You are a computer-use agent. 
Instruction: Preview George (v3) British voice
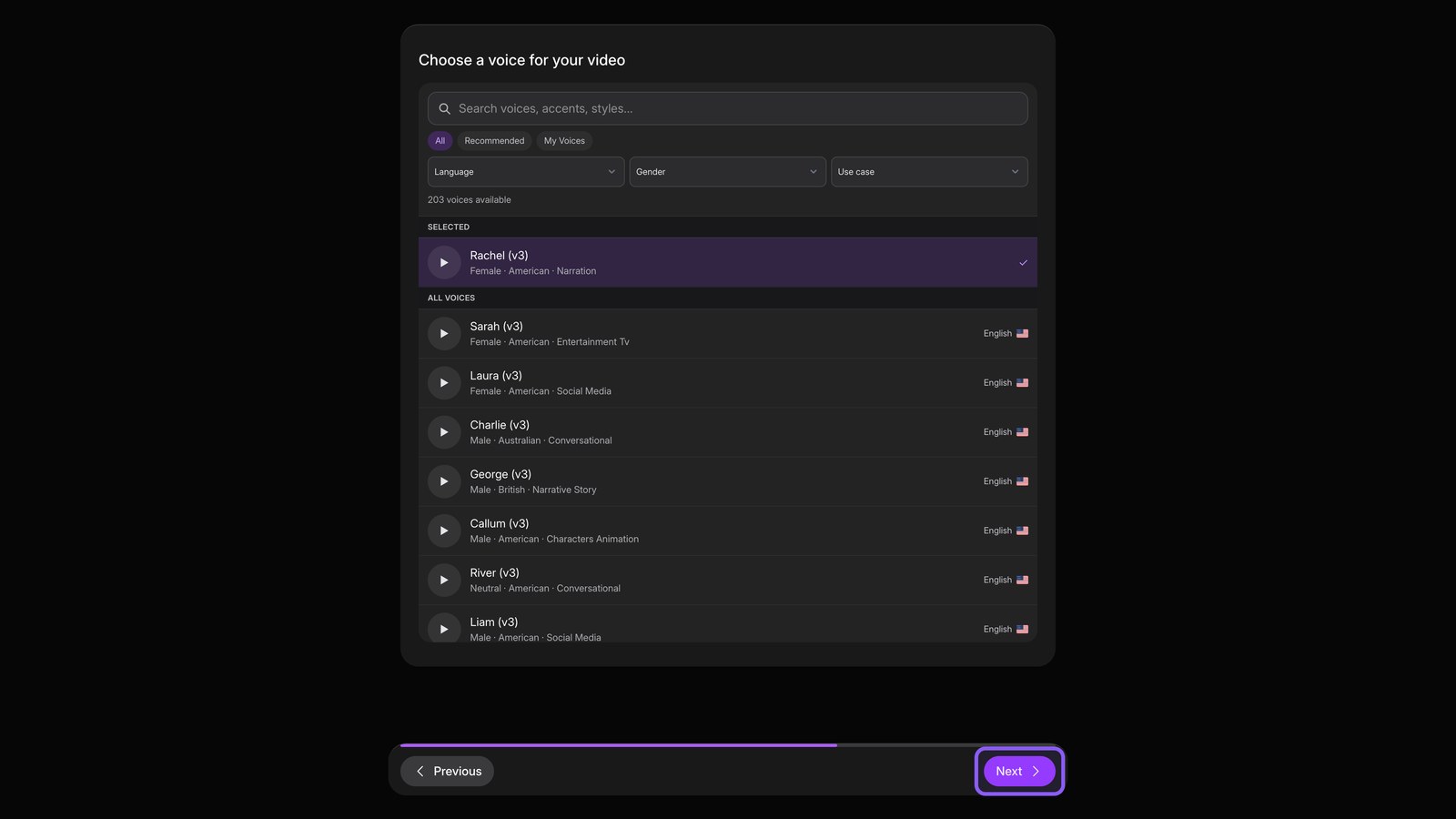[444, 481]
